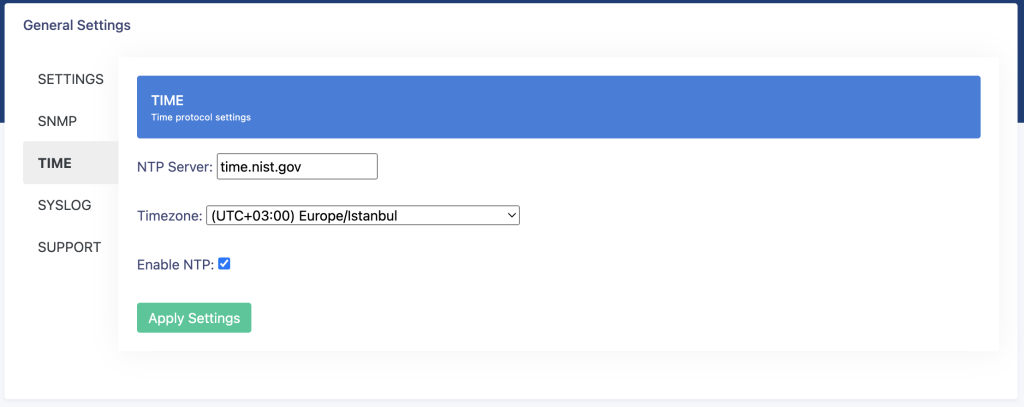Click the TIME title in blue banner
The width and height of the screenshot is (1024, 407).
(x=167, y=101)
